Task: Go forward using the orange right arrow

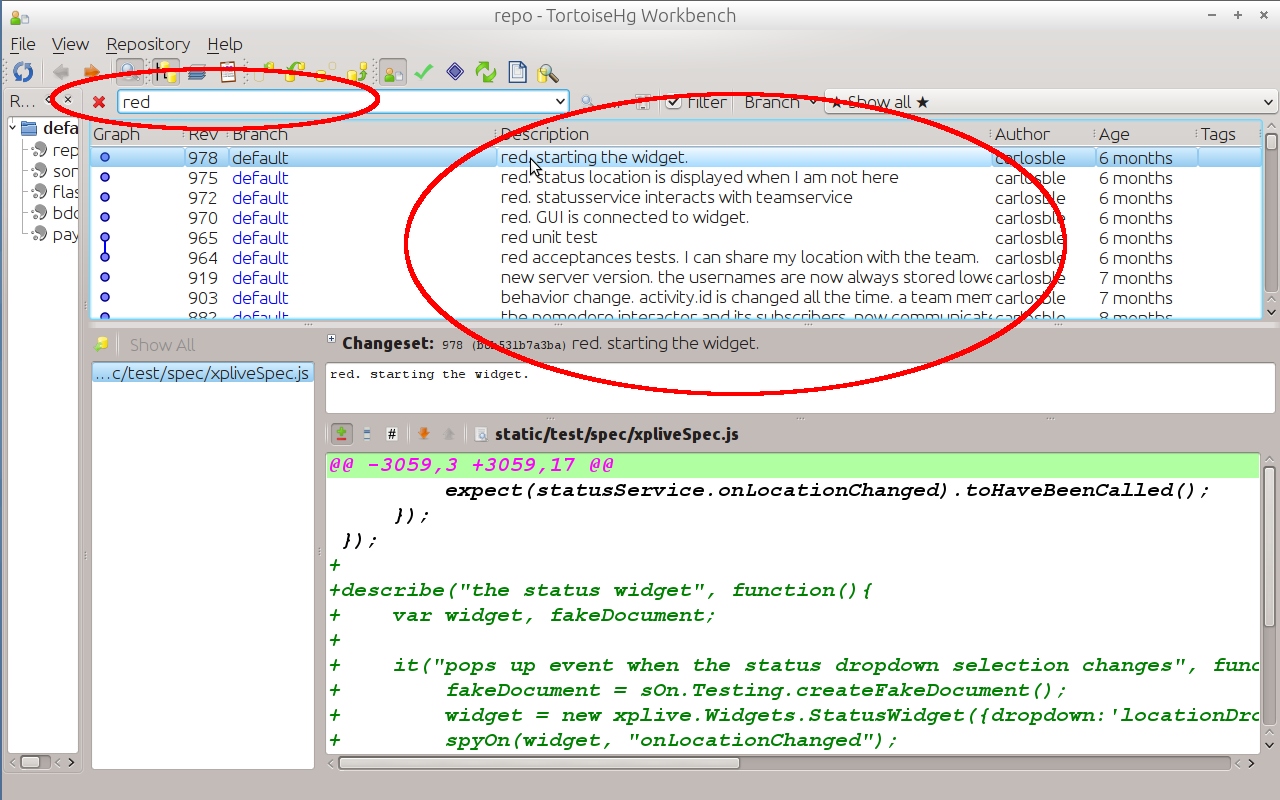Action: coord(91,72)
